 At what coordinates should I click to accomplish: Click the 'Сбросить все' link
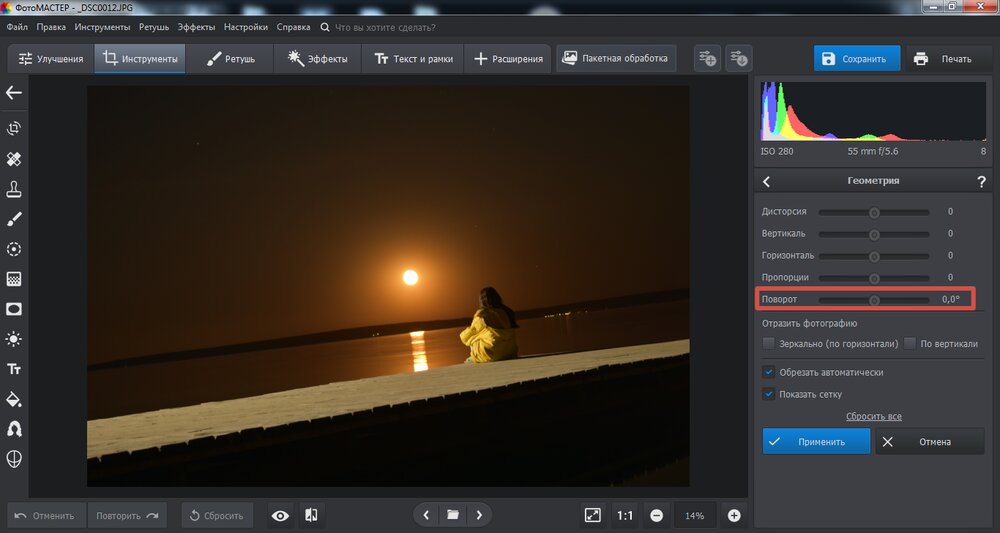click(873, 416)
